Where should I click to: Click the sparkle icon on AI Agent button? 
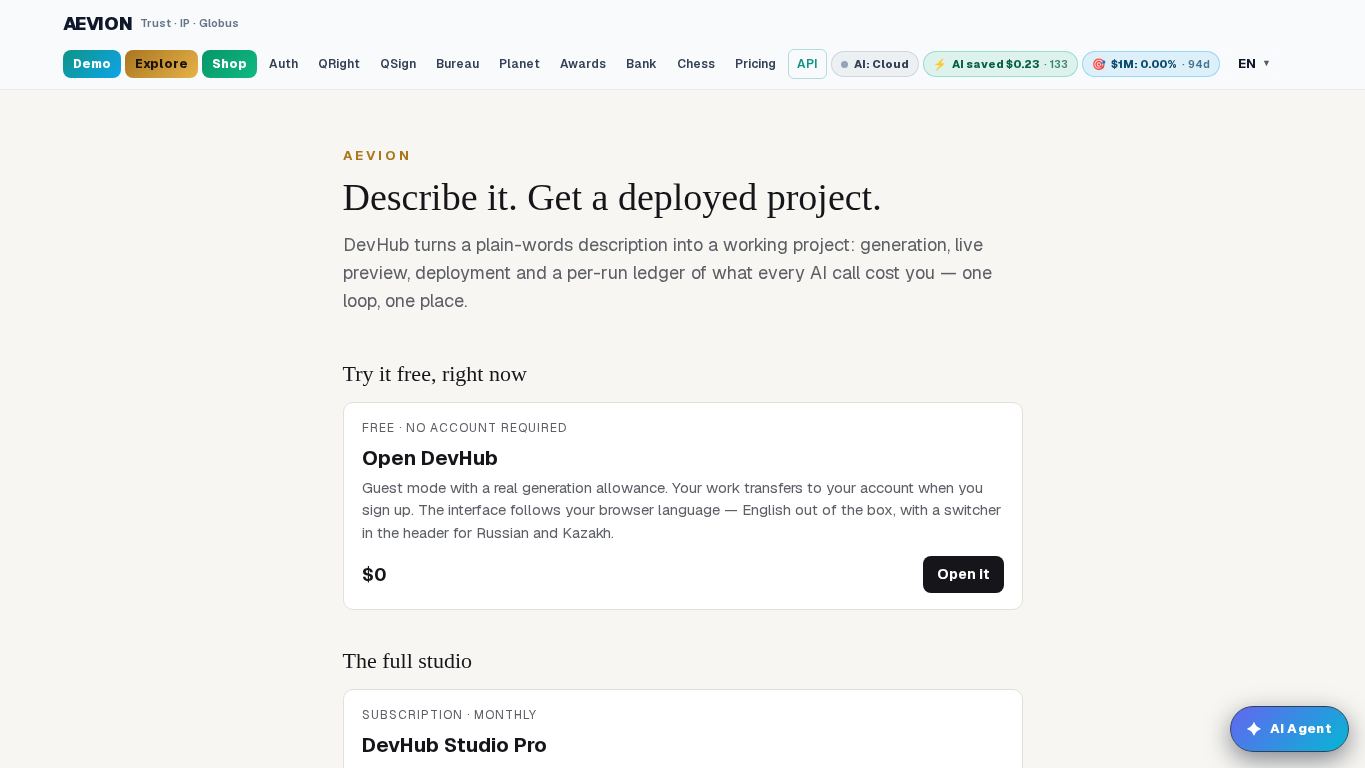pyautogui.click(x=1254, y=729)
